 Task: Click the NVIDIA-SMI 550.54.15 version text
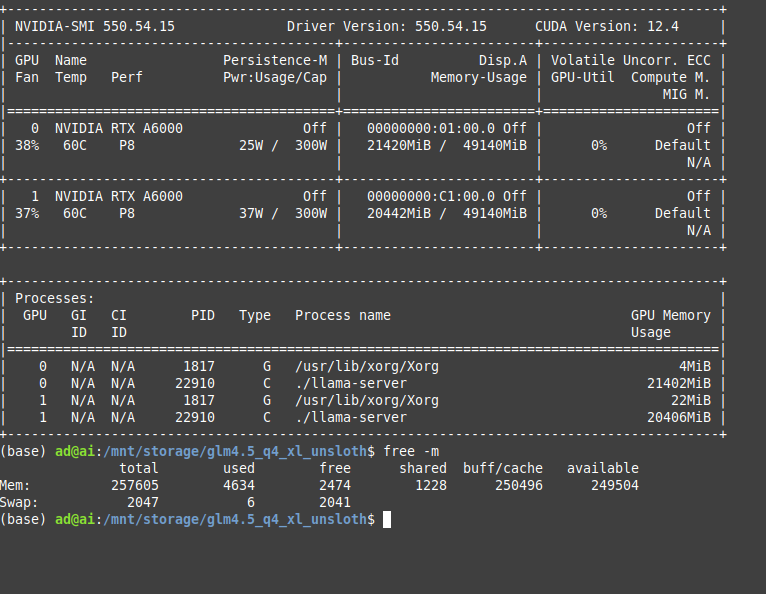(95, 26)
